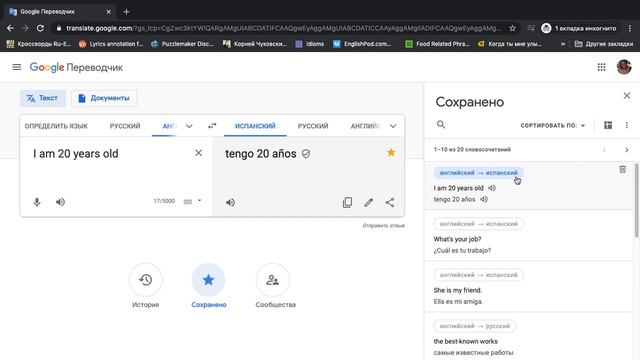The width and height of the screenshot is (640, 360).
Task: Open the Idioms bookmark
Action: tap(310, 44)
